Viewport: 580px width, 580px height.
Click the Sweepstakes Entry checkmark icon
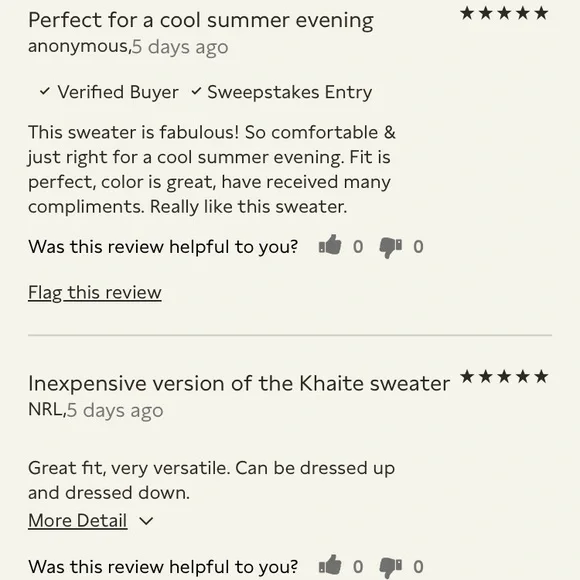click(x=196, y=91)
